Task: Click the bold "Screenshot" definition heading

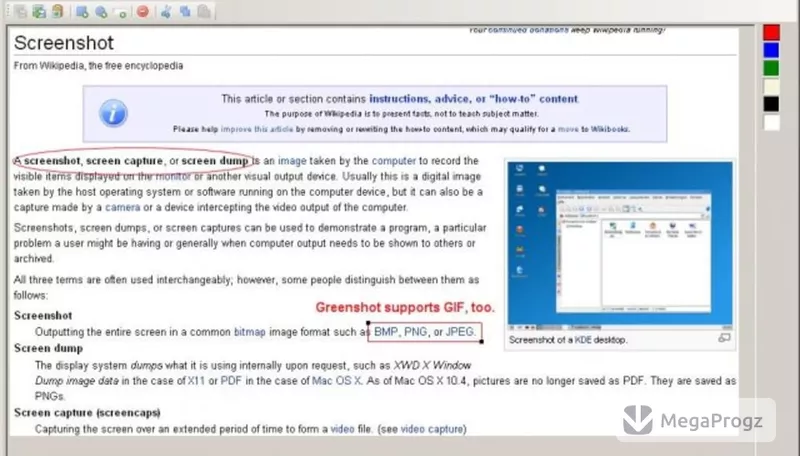Action: [43, 316]
